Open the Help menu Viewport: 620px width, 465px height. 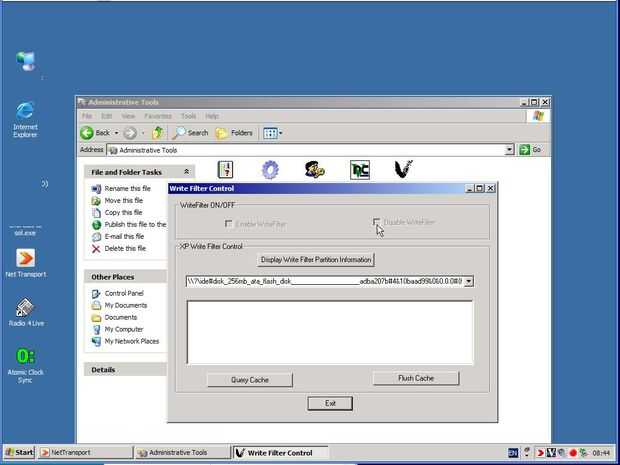click(212, 116)
